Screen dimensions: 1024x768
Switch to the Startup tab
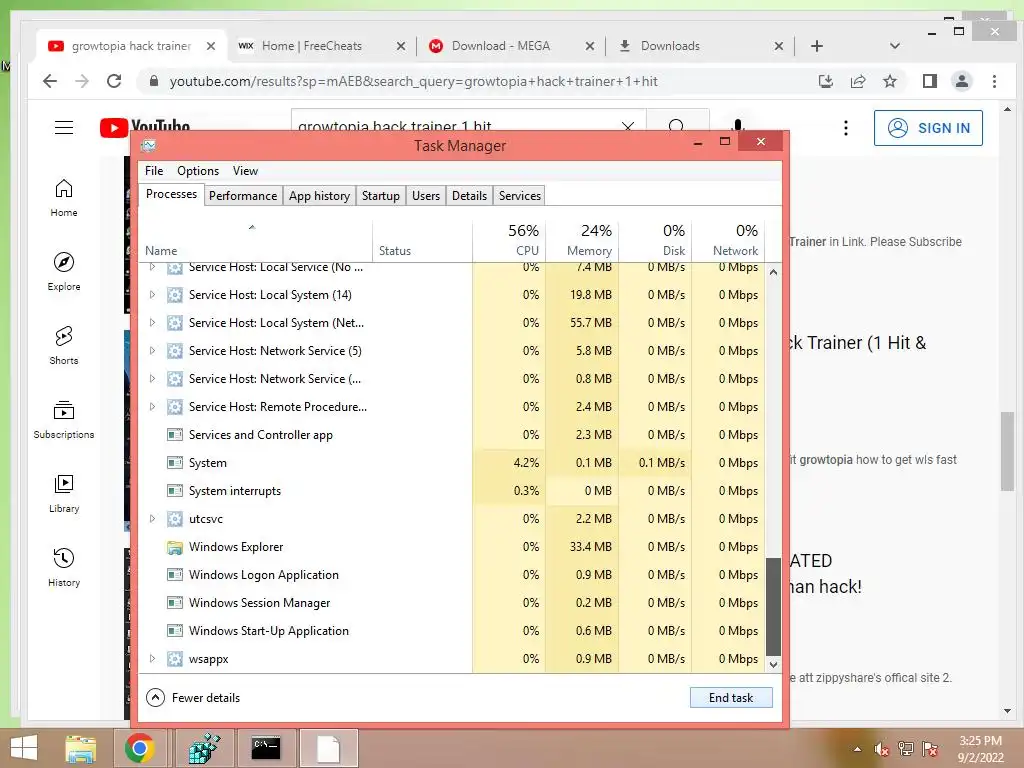tap(381, 195)
